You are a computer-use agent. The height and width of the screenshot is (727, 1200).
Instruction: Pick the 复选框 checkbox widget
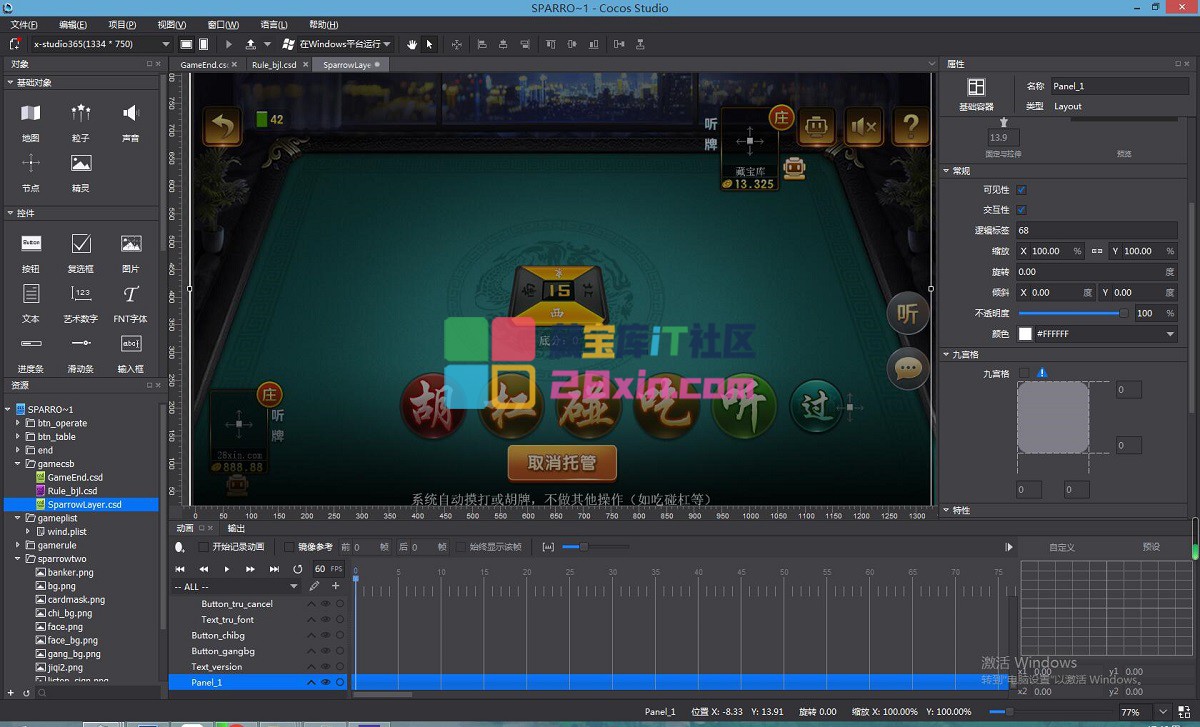pyautogui.click(x=81, y=243)
